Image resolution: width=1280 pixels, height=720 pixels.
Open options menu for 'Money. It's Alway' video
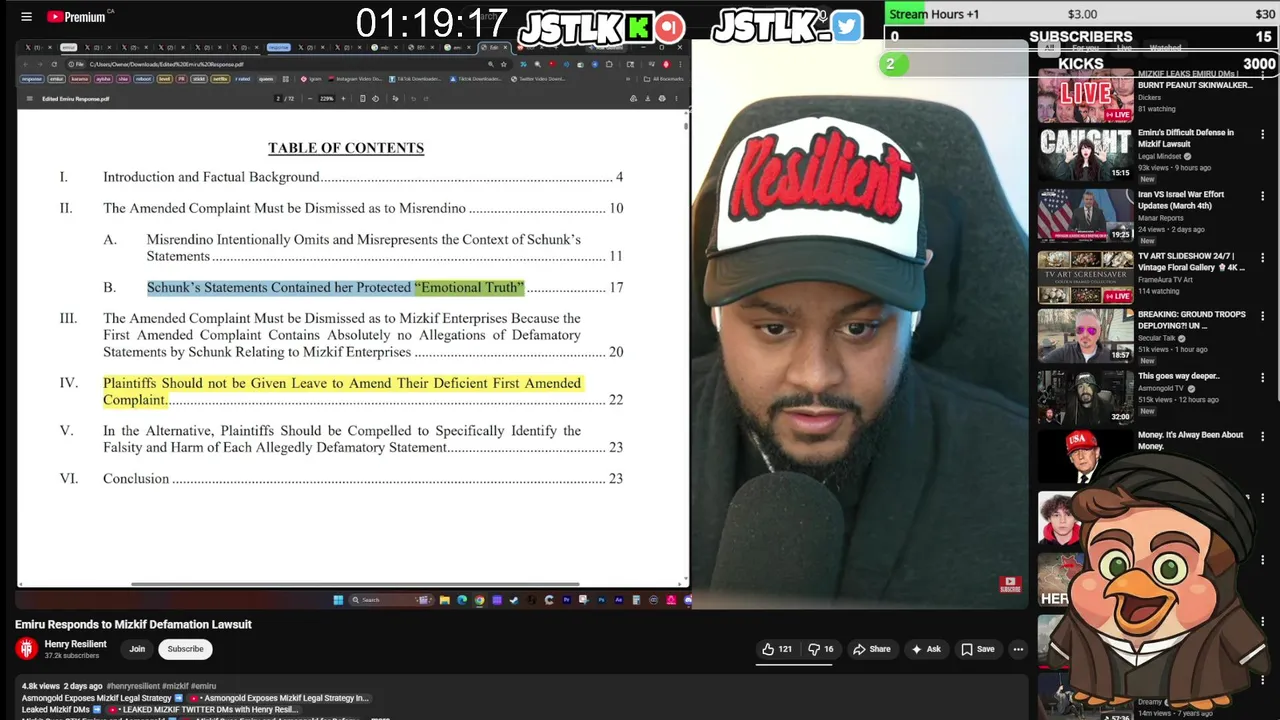pos(1263,437)
